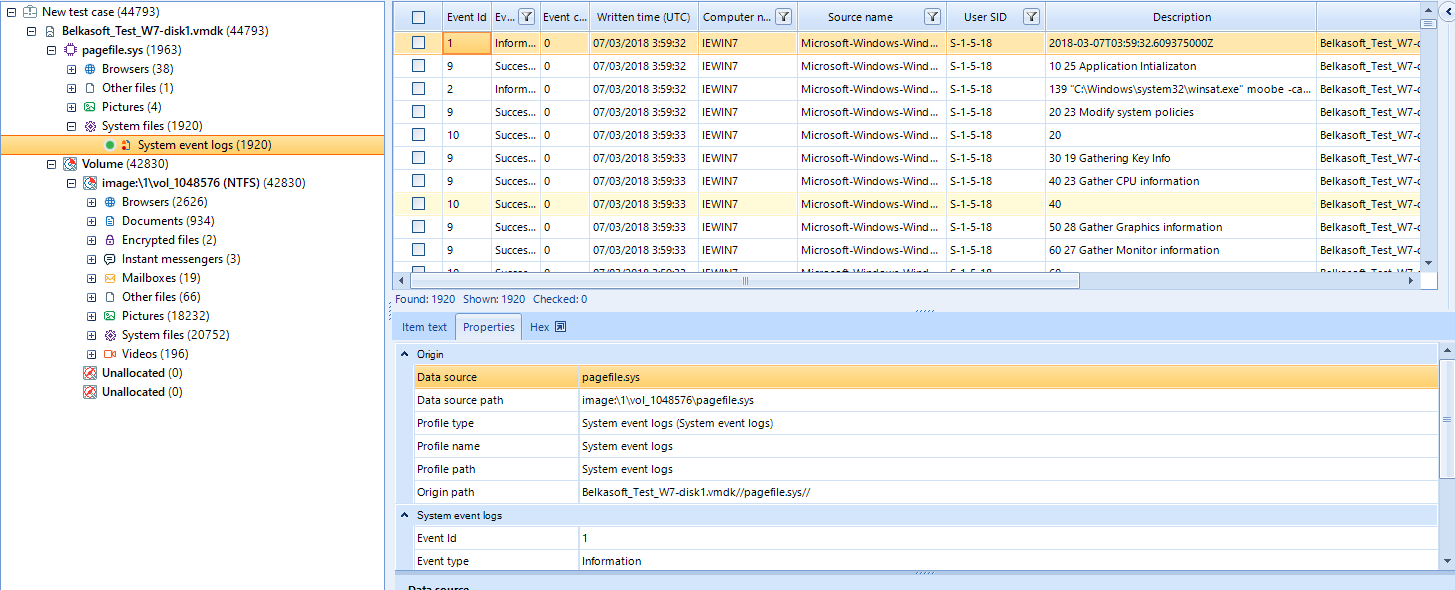Toggle the select-all checkbox in the header
This screenshot has width=1455, height=590.
point(418,17)
